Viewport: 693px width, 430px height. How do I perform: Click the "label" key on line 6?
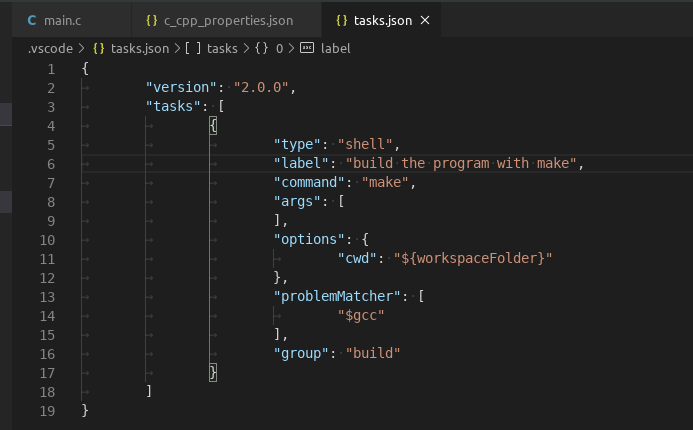[x=301, y=164]
